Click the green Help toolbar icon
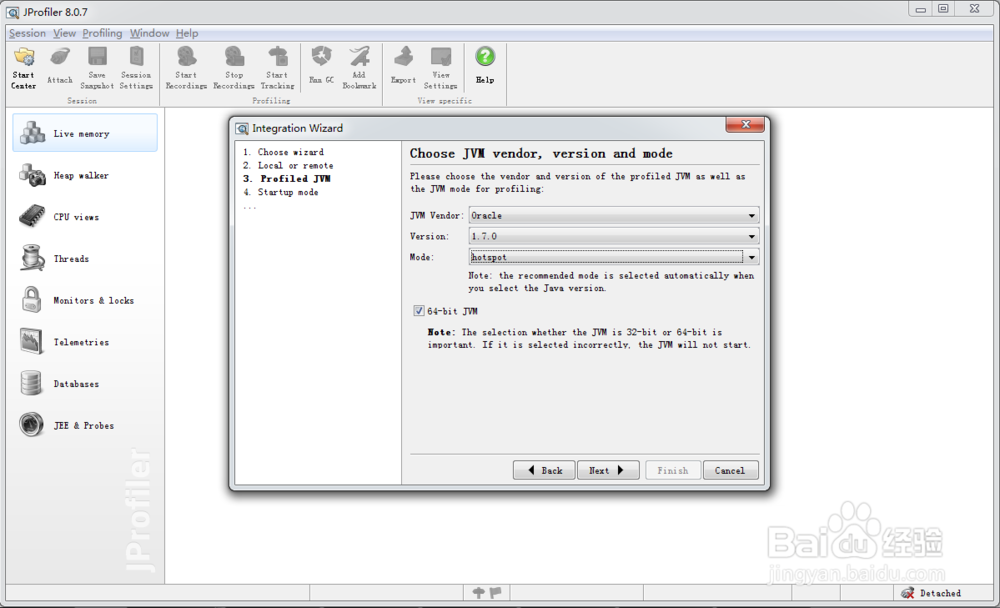This screenshot has width=1000, height=608. (x=485, y=66)
